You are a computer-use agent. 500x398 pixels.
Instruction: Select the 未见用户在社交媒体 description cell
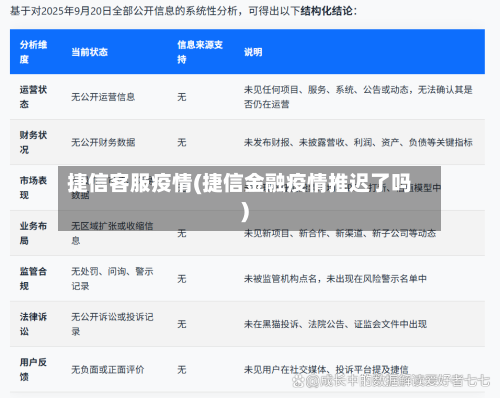pos(326,369)
